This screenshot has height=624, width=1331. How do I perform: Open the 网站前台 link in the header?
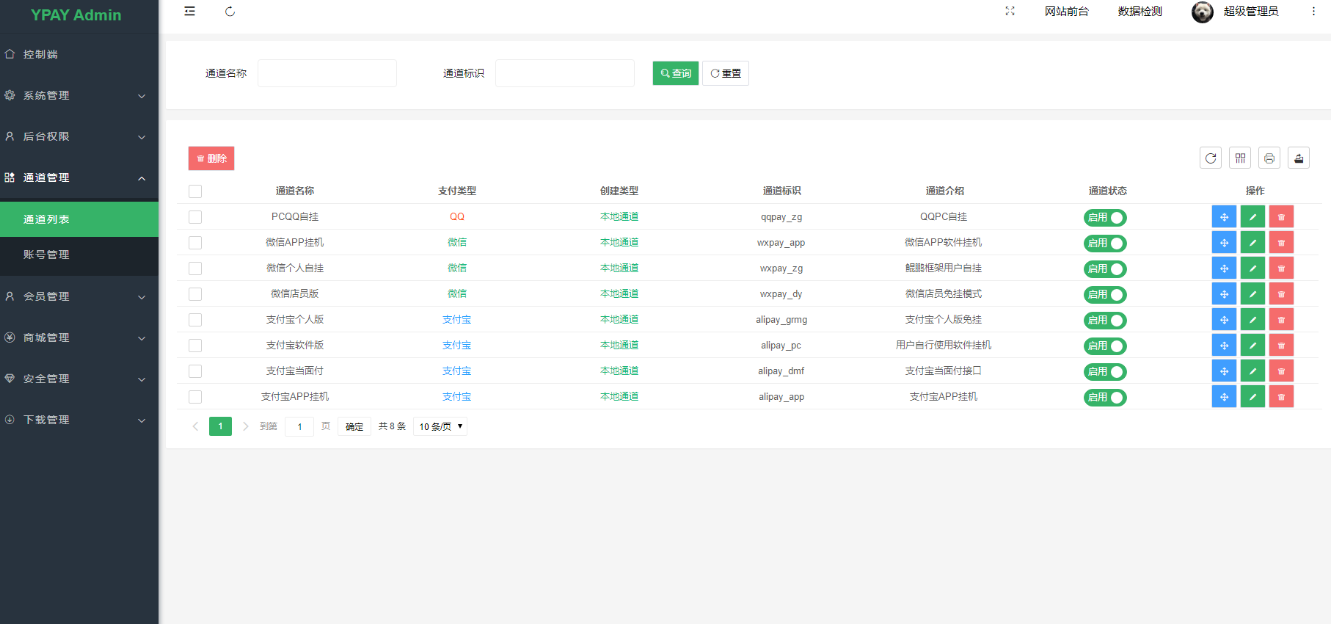[1066, 11]
